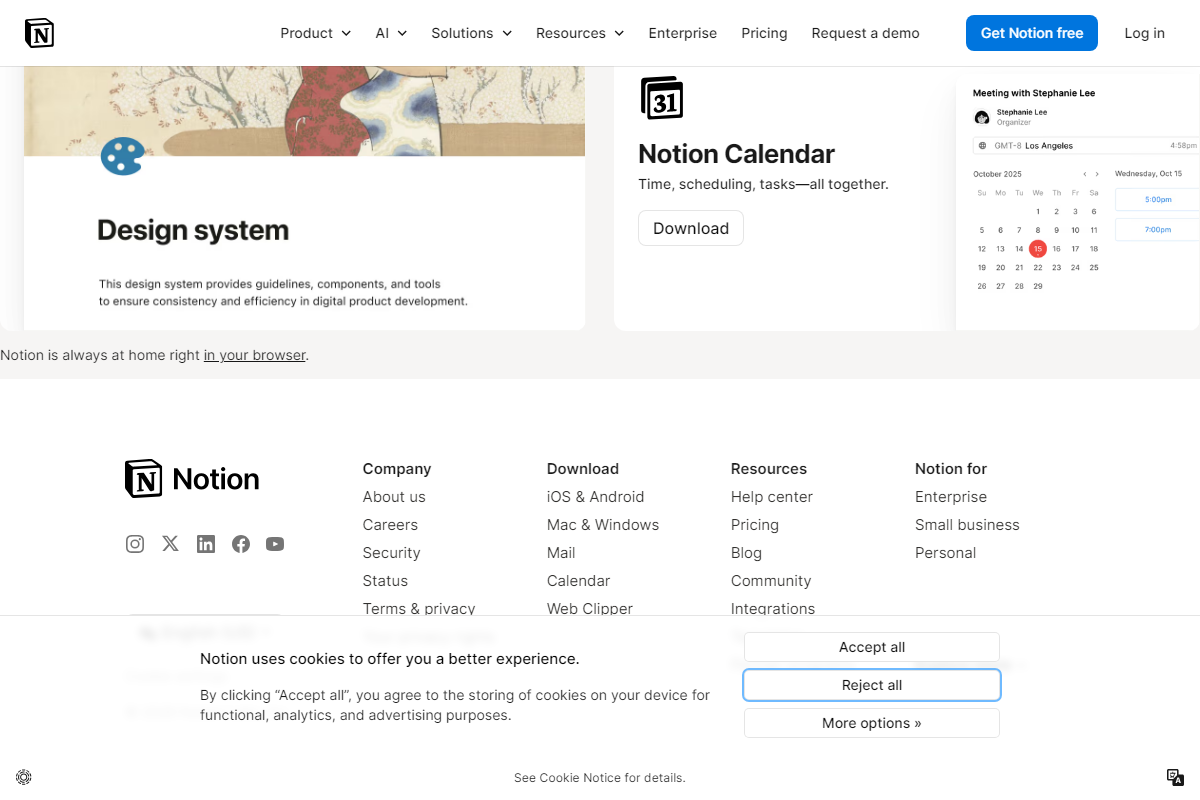Click Download under Notion Calendar
The width and height of the screenshot is (1200, 800).
click(x=690, y=228)
